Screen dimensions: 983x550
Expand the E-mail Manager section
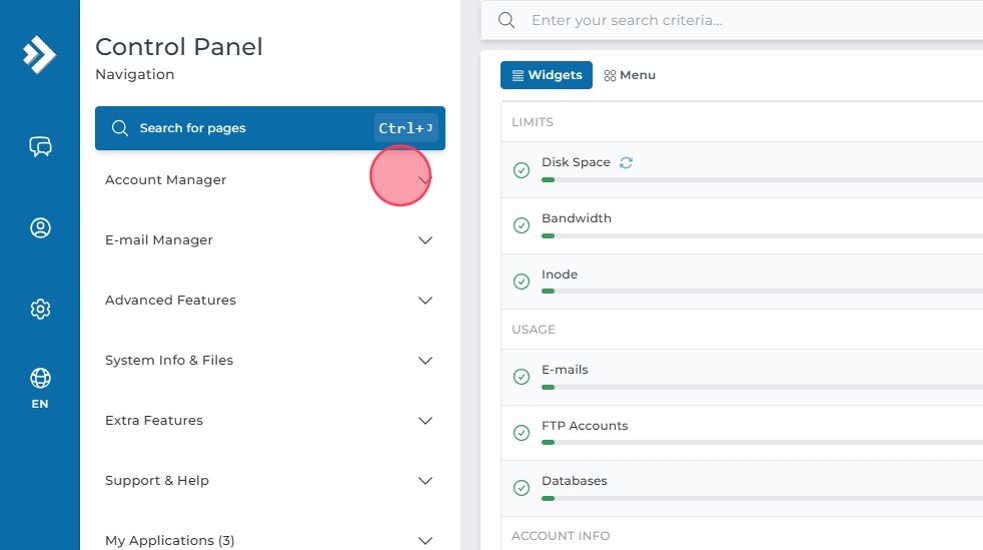point(424,240)
